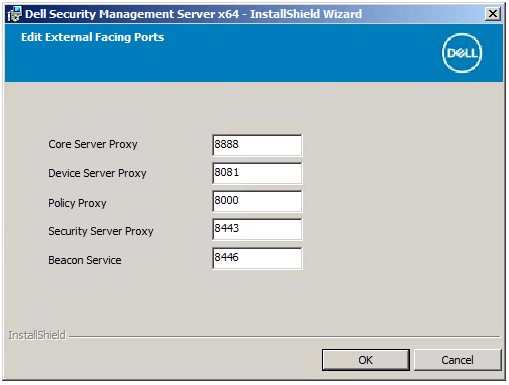The height and width of the screenshot is (385, 509).
Task: Click the Core Server Proxy port field
Action: click(x=257, y=145)
